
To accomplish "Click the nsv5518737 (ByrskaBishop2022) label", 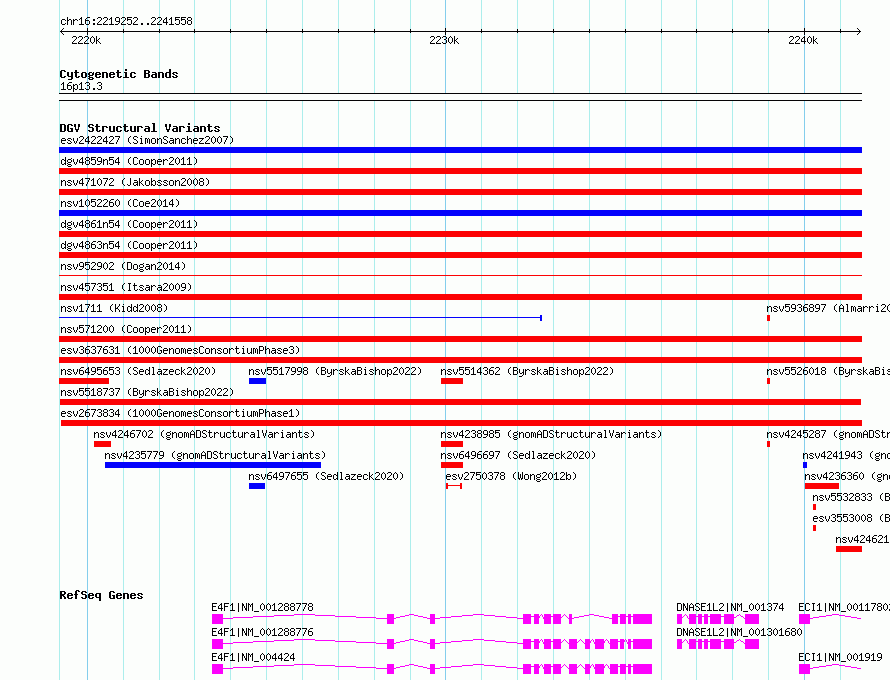I will pyautogui.click(x=147, y=392).
